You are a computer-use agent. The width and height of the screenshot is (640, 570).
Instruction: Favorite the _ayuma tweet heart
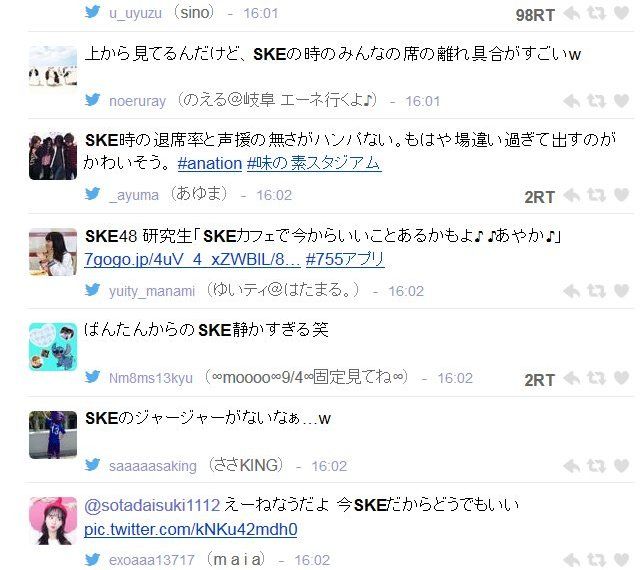[621, 195]
